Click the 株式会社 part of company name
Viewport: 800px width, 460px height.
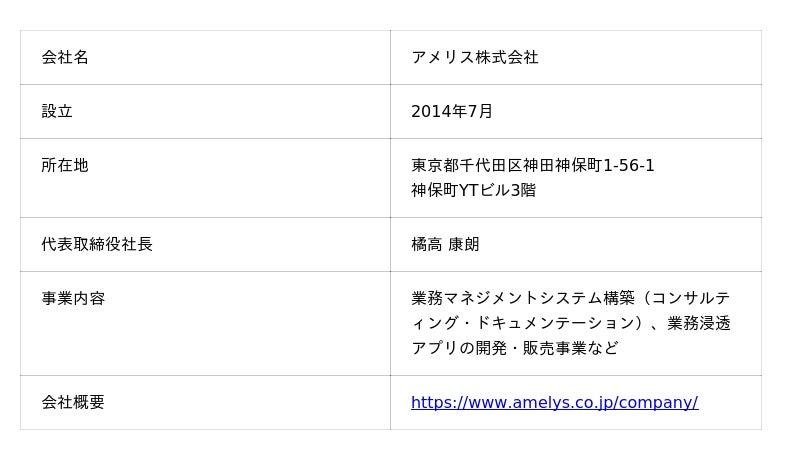pos(507,57)
